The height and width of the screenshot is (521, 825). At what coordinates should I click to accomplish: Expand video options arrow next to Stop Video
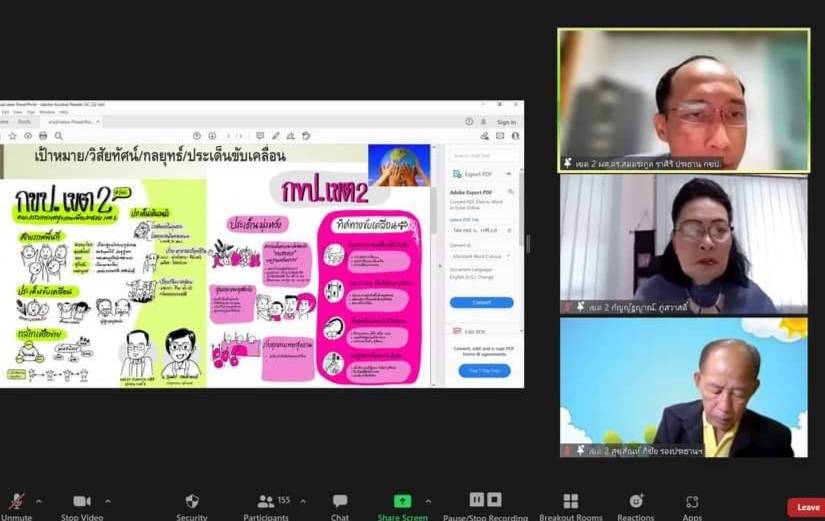pos(108,501)
